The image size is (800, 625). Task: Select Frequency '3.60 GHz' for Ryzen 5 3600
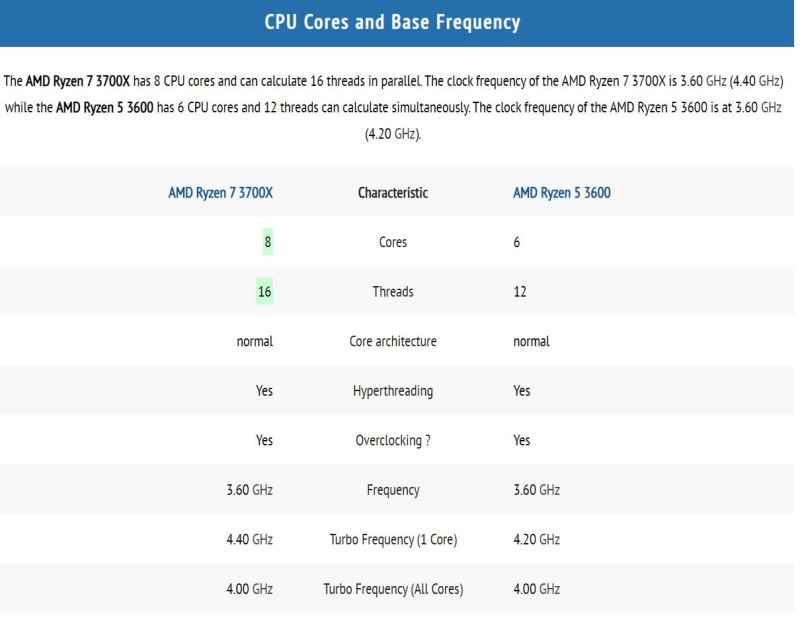pyautogui.click(x=536, y=490)
